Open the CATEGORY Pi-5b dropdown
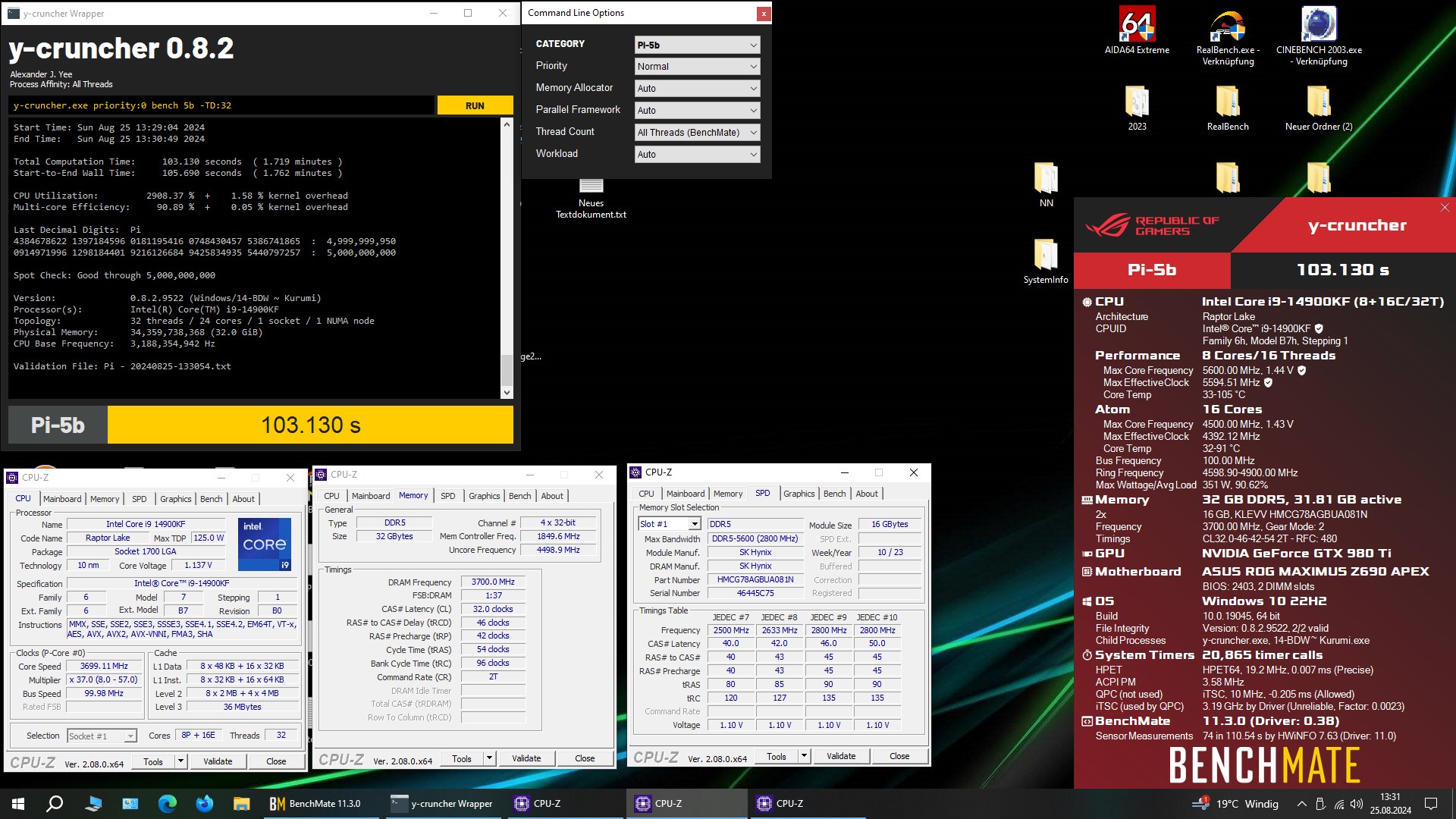Viewport: 1456px width, 819px height. point(697,45)
